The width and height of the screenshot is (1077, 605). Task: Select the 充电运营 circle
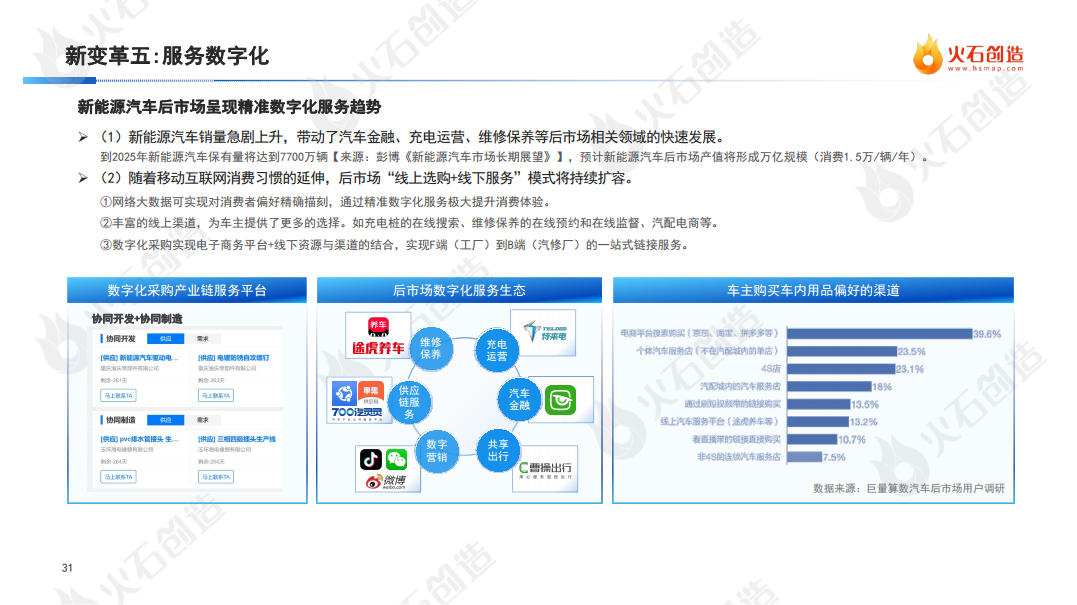point(497,350)
